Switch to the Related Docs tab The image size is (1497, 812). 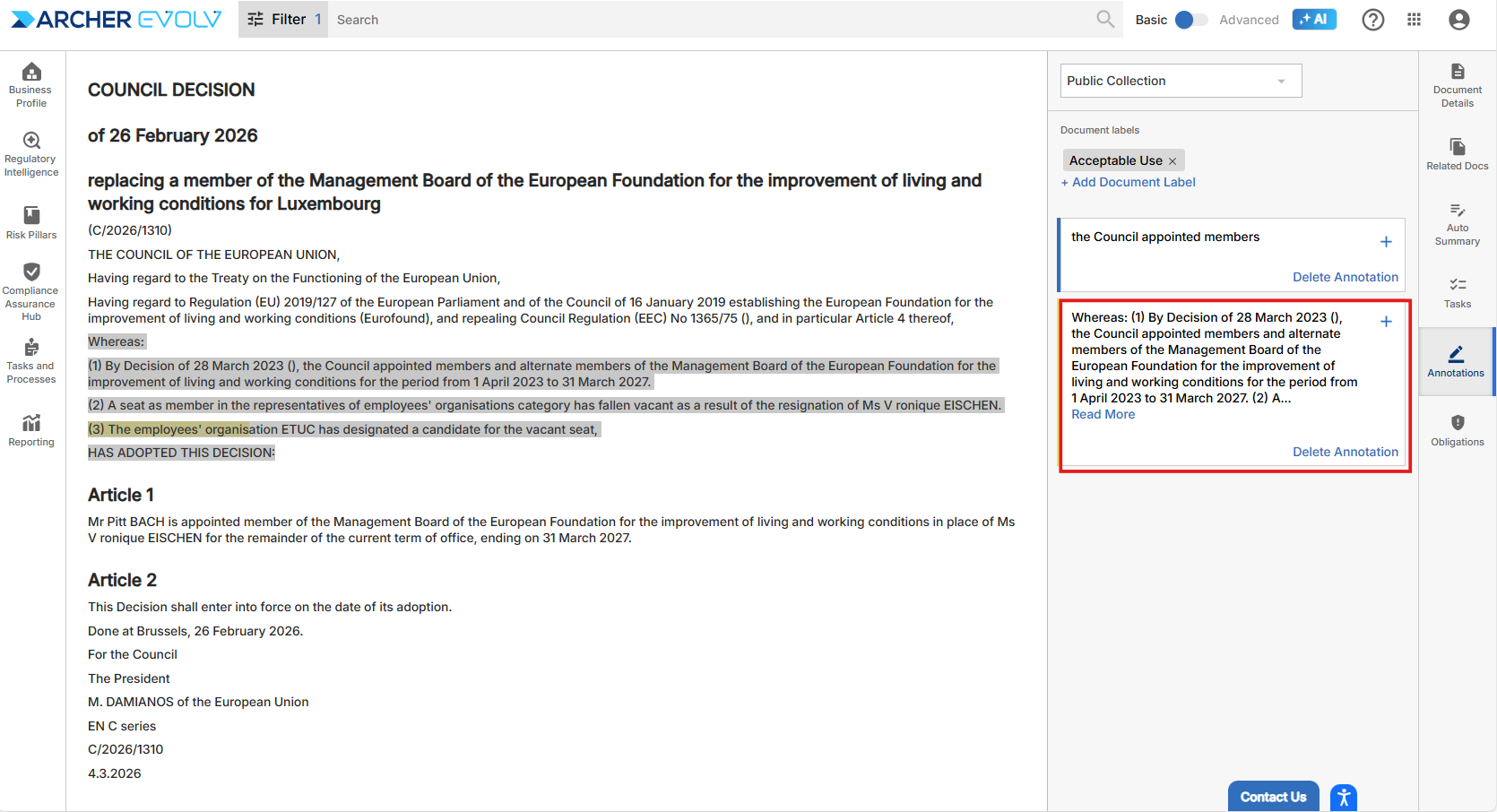pos(1457,154)
